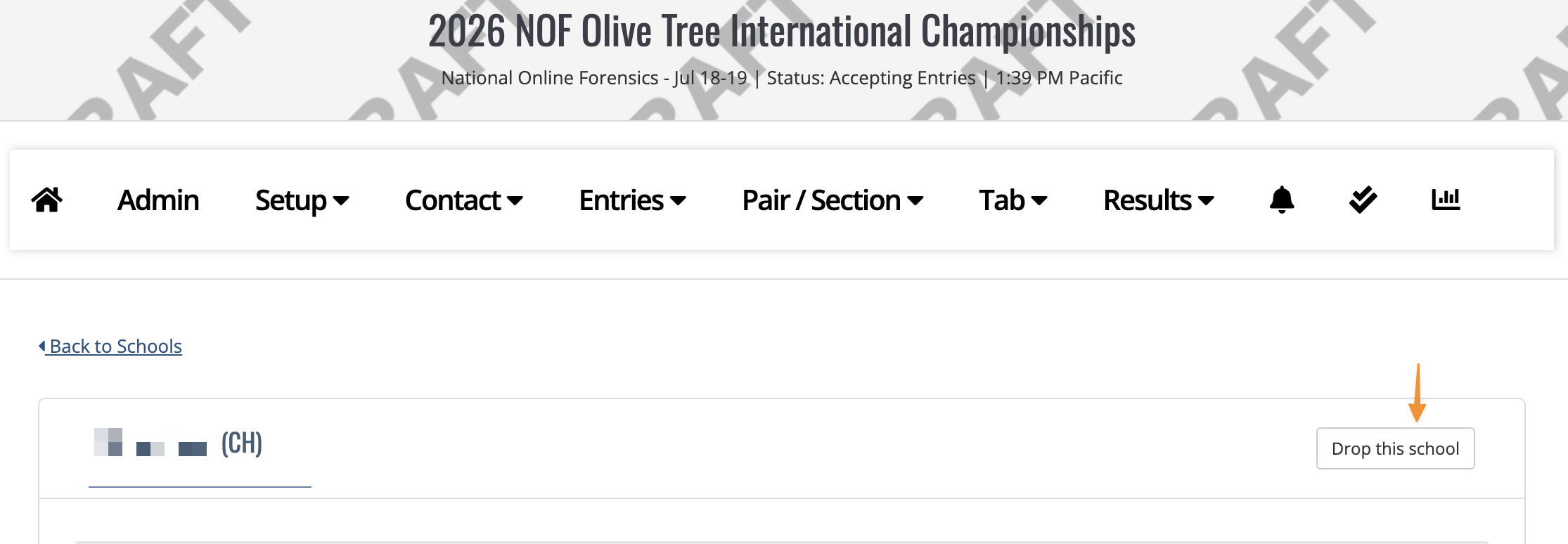Click the caret next to Entries
This screenshot has width=1568, height=544.
(x=679, y=201)
